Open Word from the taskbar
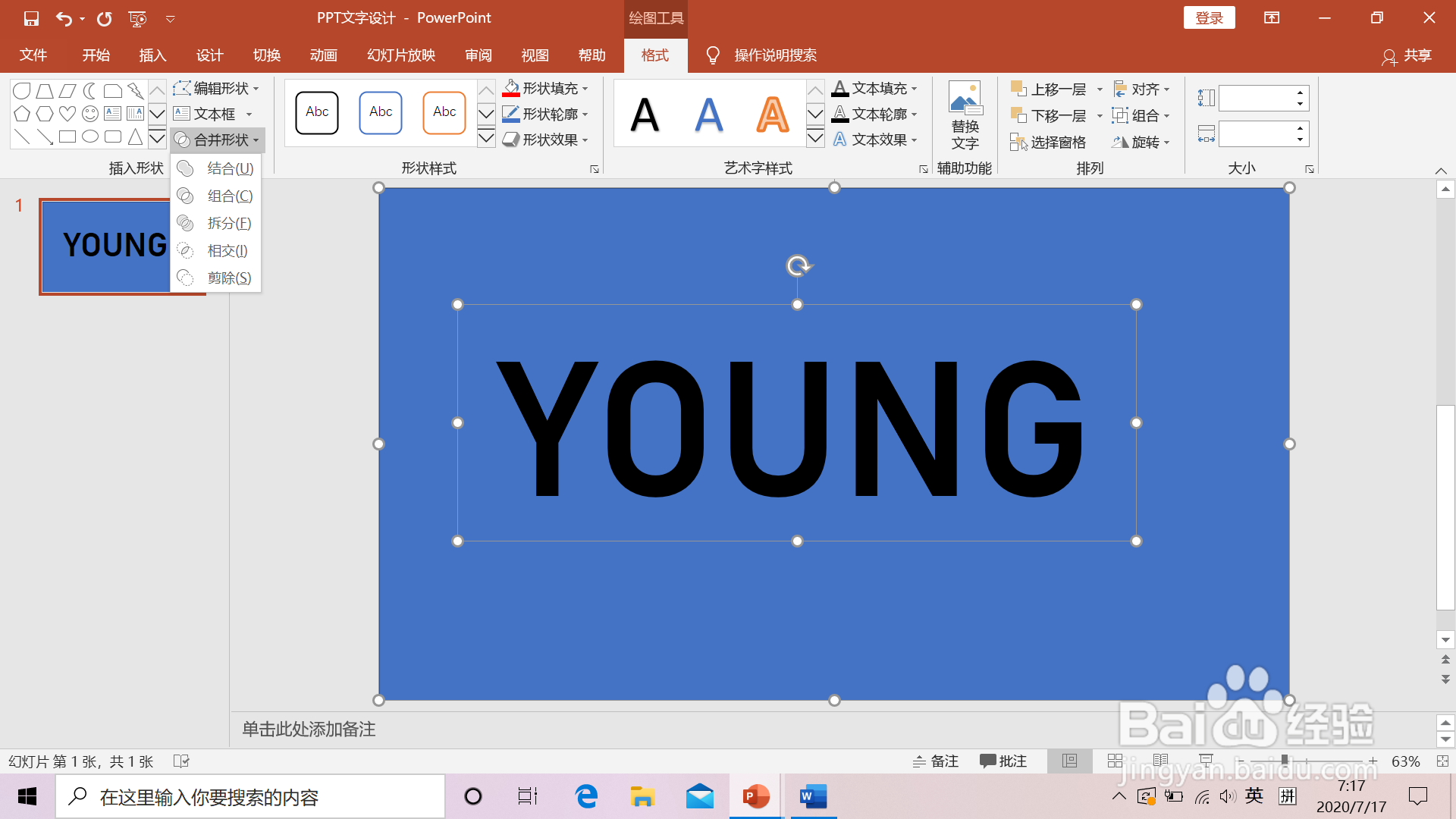 pos(813,796)
